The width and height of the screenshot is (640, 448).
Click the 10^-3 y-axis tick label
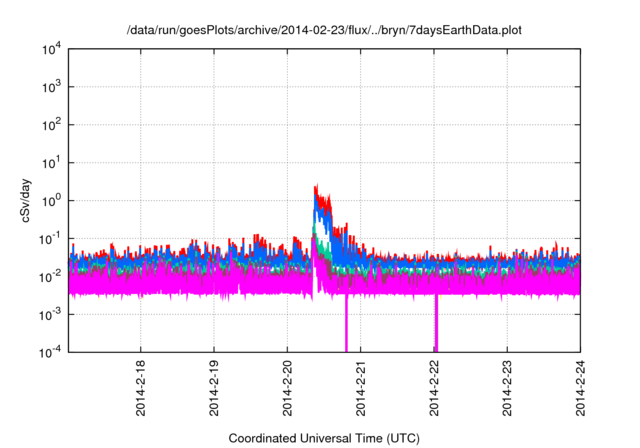(50, 314)
